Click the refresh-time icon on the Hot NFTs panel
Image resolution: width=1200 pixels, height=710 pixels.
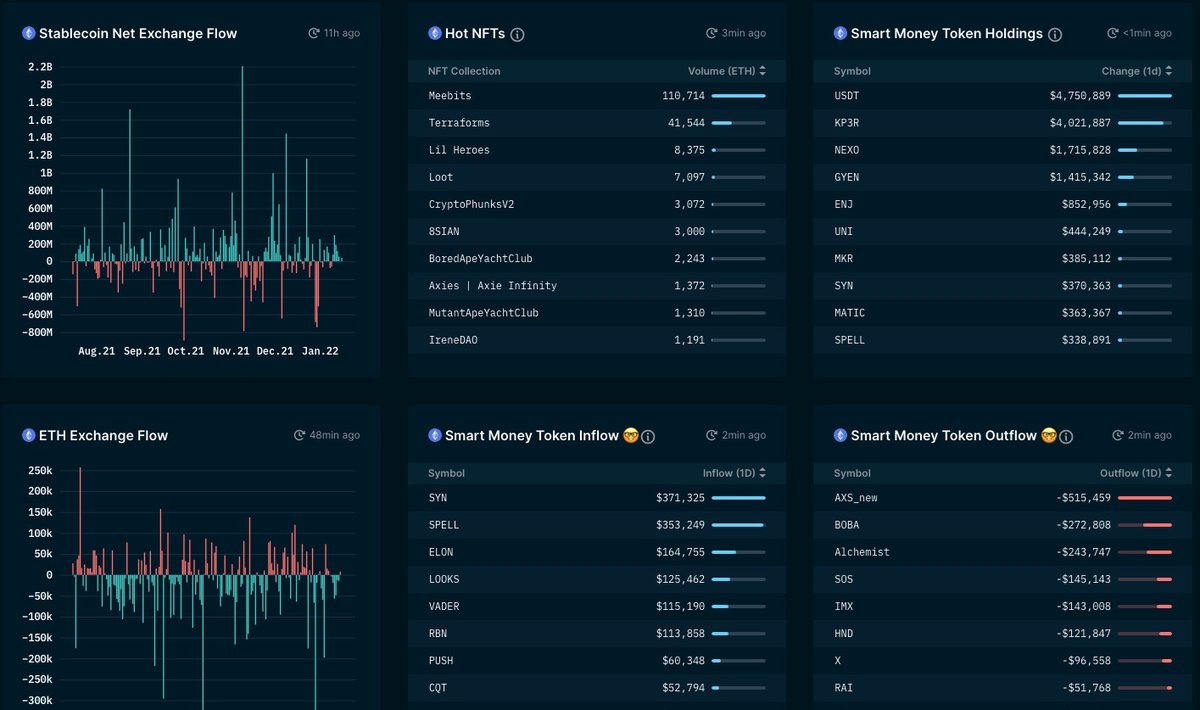click(712, 33)
